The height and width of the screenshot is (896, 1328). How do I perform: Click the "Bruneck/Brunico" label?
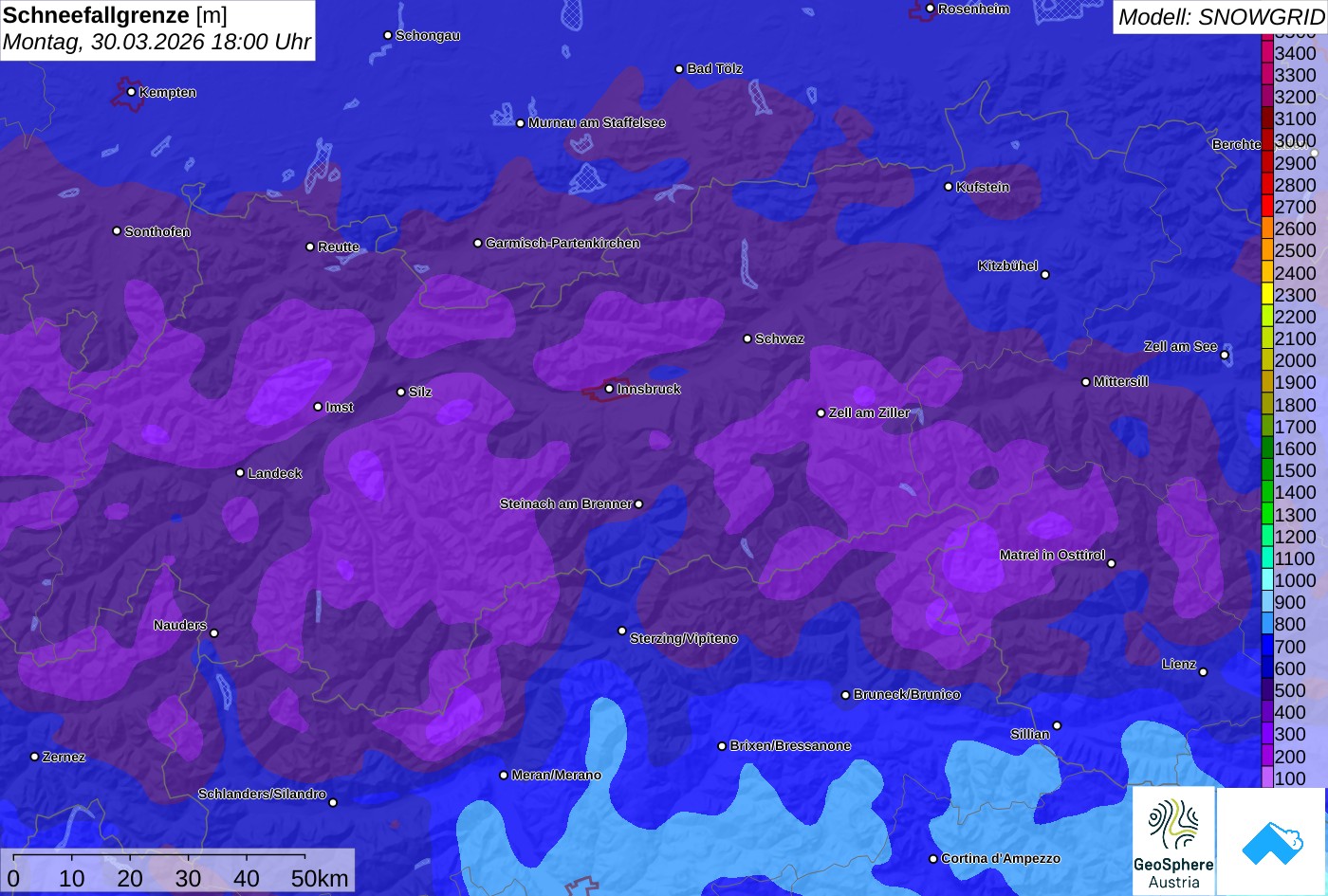(x=907, y=695)
